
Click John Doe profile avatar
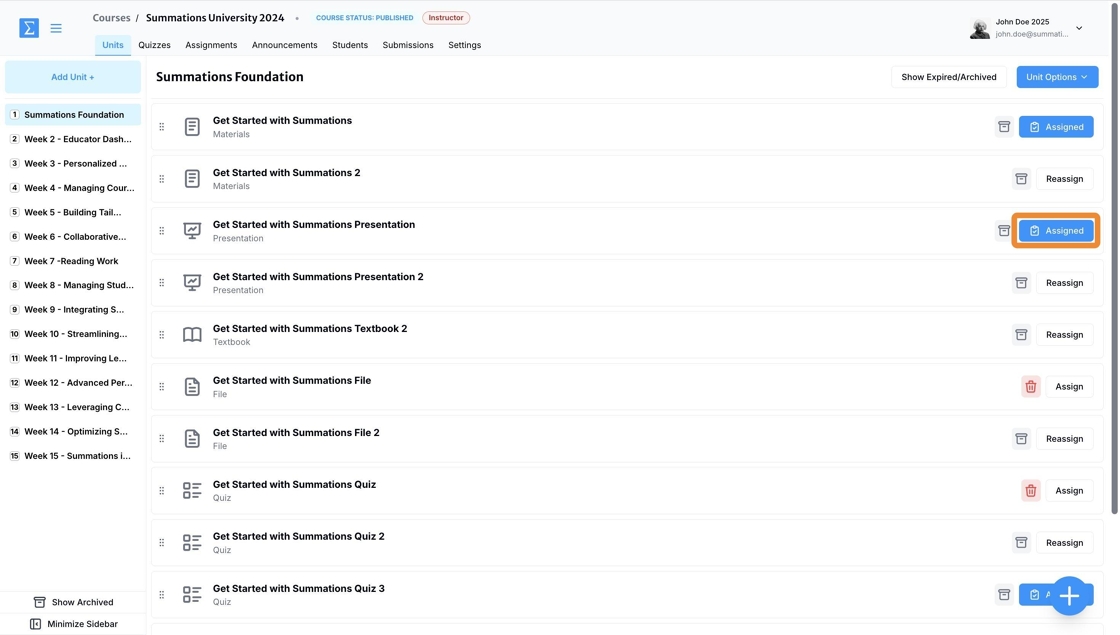[x=979, y=29]
